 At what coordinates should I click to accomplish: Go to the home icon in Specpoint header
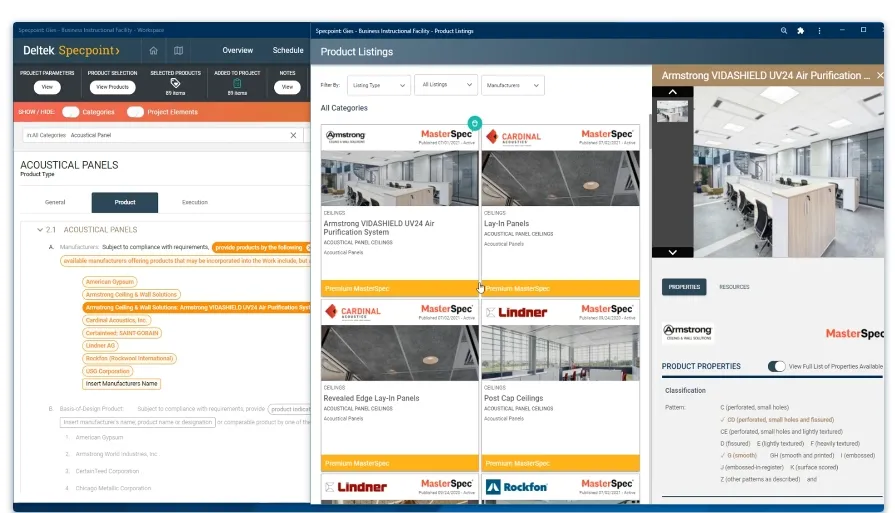(x=154, y=50)
